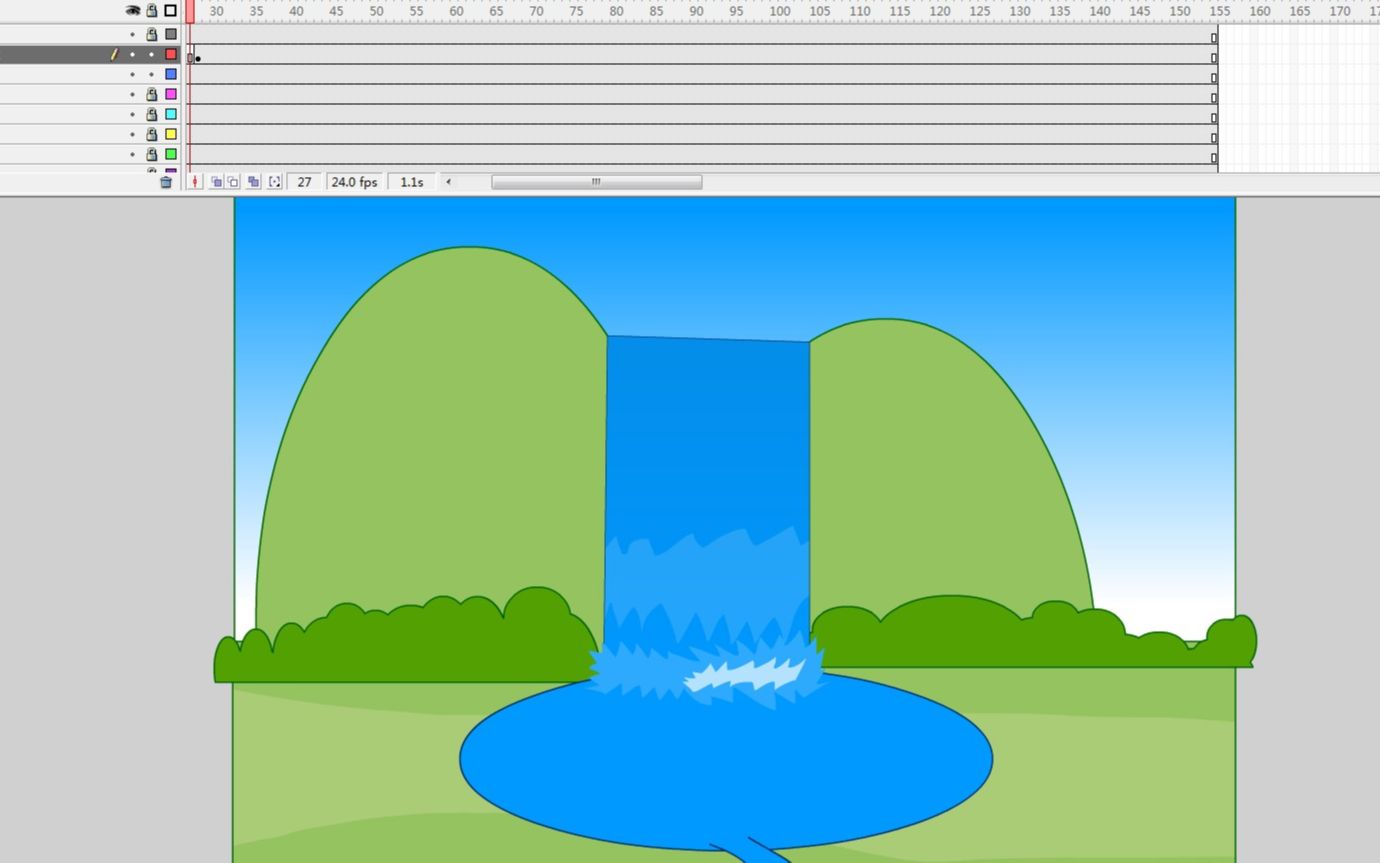Select the white splash highlight at waterfall base

pyautogui.click(x=743, y=675)
